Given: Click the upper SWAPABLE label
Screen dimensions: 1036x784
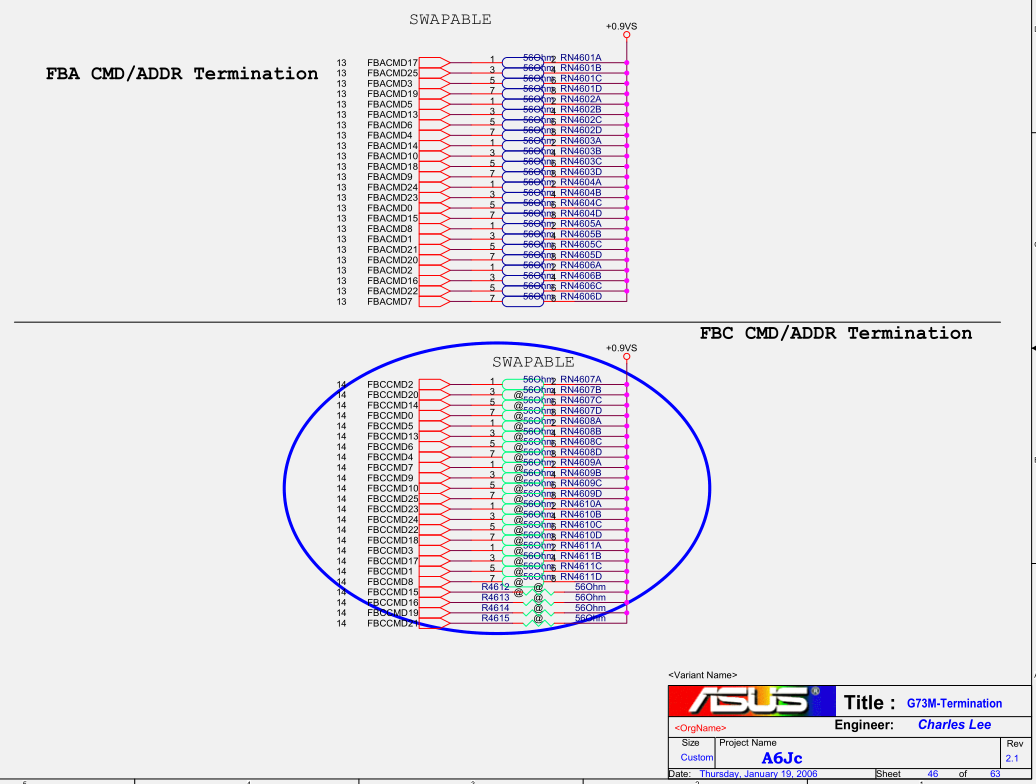Looking at the screenshot, I should [450, 19].
